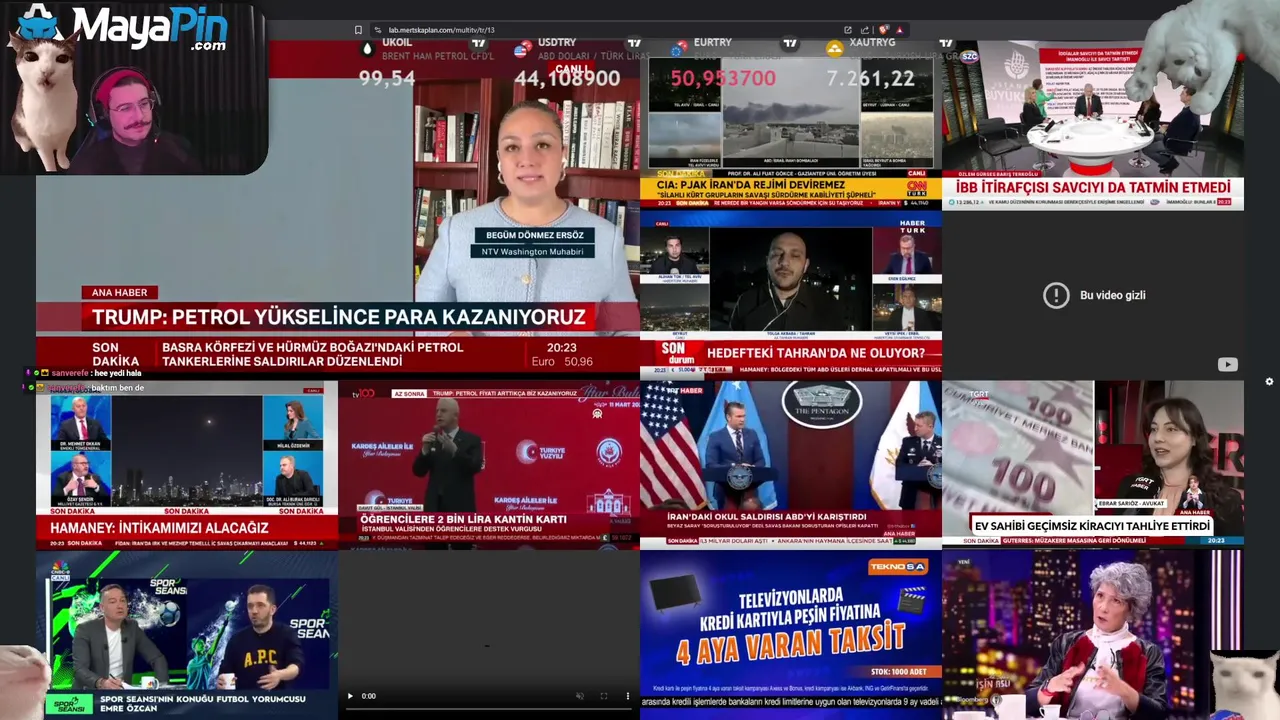
Task: Click TradingView logo next to EURTRY
Action: (790, 44)
